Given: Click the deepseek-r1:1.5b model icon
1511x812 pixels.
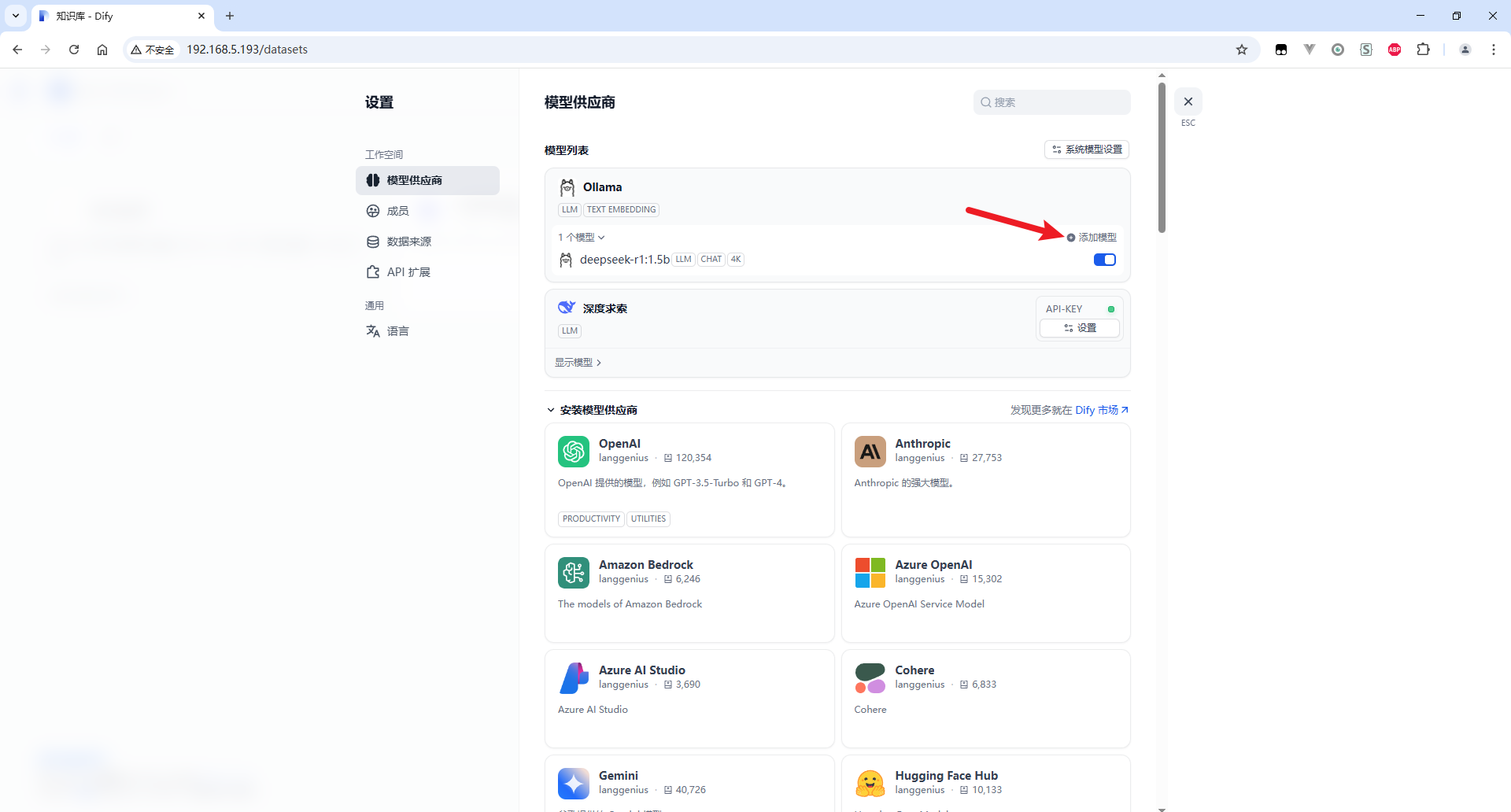Looking at the screenshot, I should pyautogui.click(x=566, y=260).
